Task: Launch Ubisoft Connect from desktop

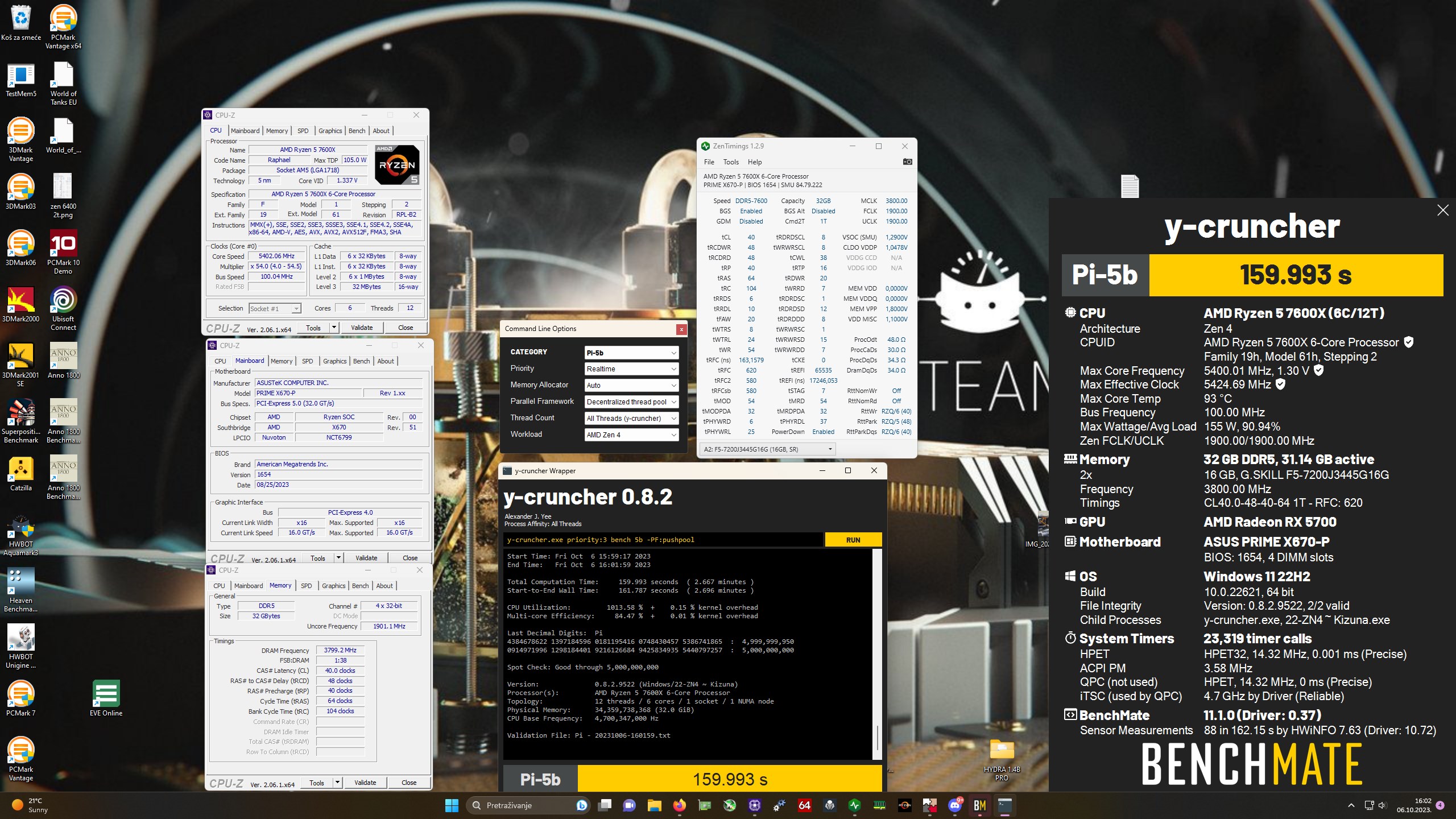Action: tap(63, 308)
